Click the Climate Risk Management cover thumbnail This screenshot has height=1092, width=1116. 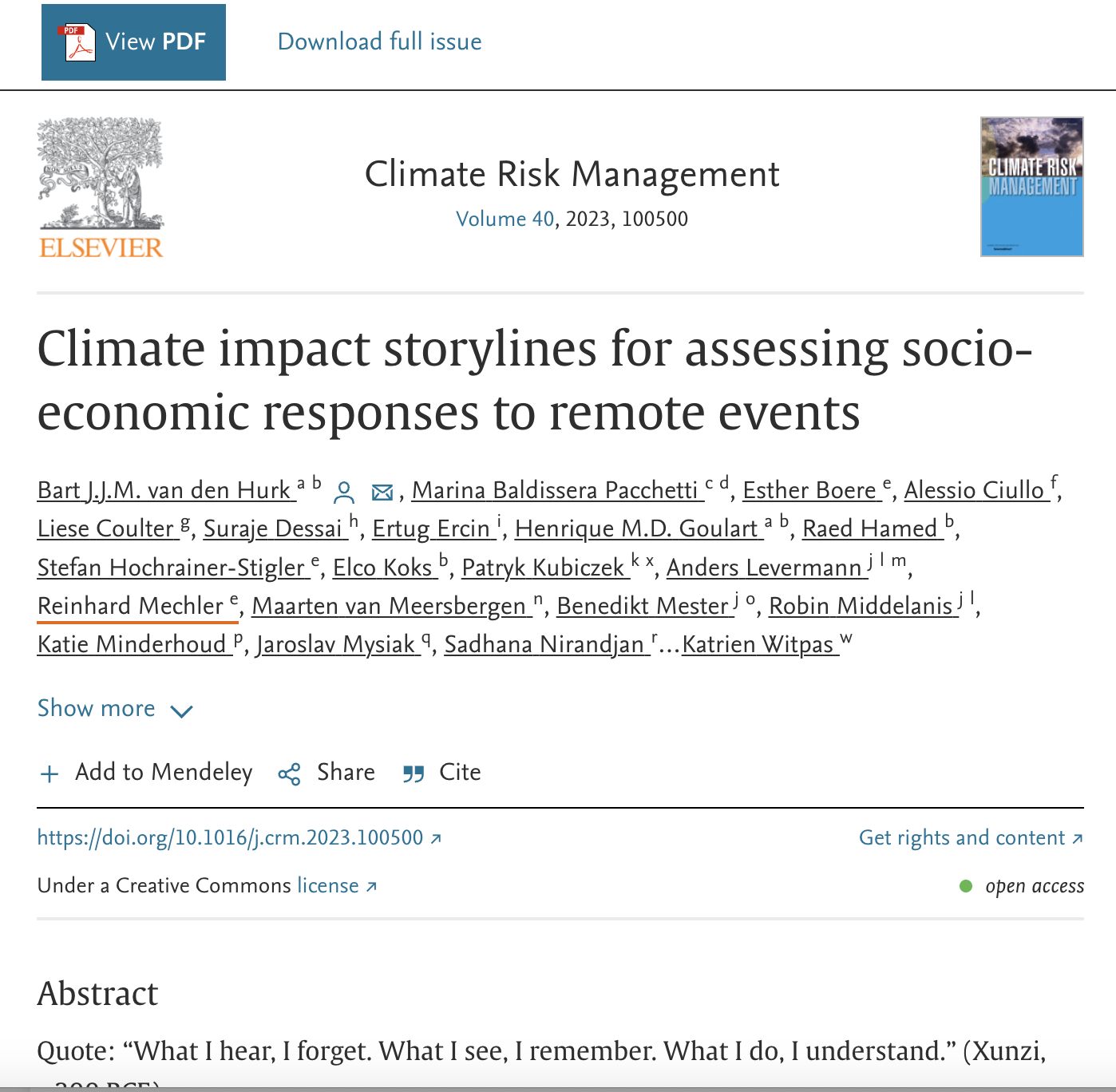click(x=1031, y=186)
